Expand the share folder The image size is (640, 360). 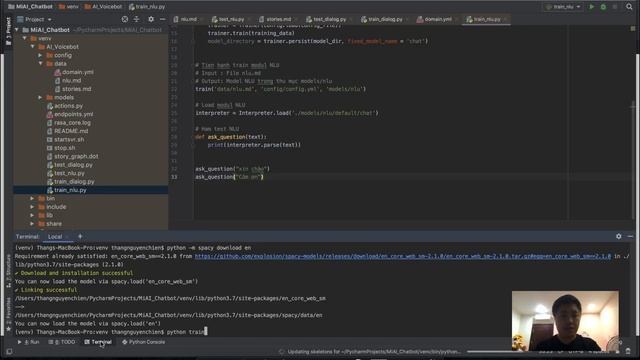(32, 224)
